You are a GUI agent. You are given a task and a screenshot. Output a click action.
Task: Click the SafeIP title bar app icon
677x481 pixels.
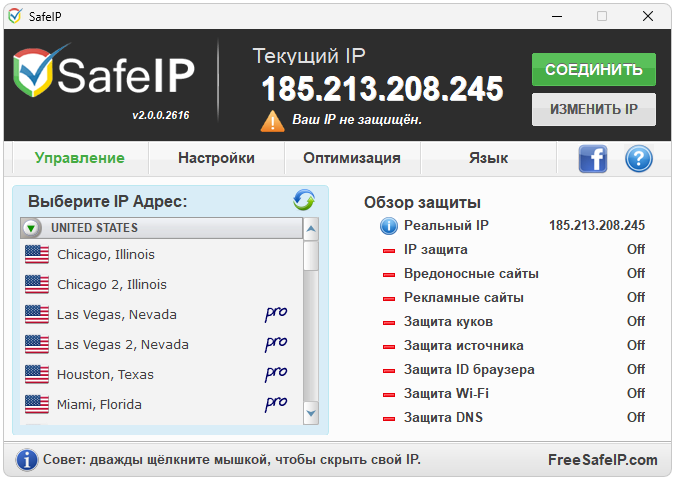click(15, 16)
